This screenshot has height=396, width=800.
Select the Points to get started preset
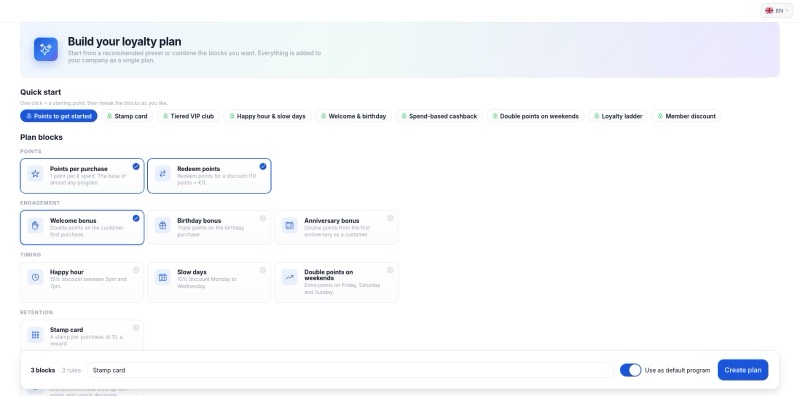[x=59, y=116]
